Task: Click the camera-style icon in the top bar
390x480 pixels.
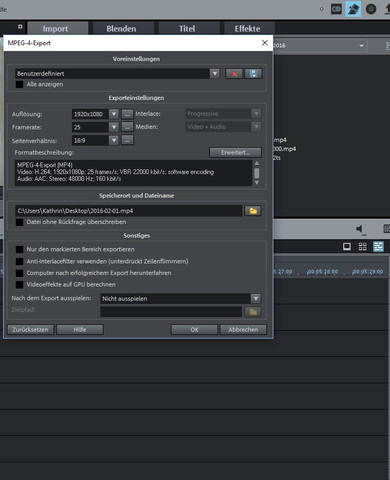Action: [336, 9]
